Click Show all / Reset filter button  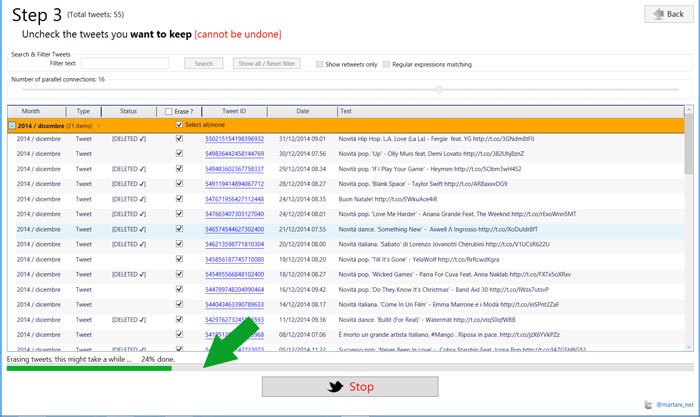click(267, 64)
